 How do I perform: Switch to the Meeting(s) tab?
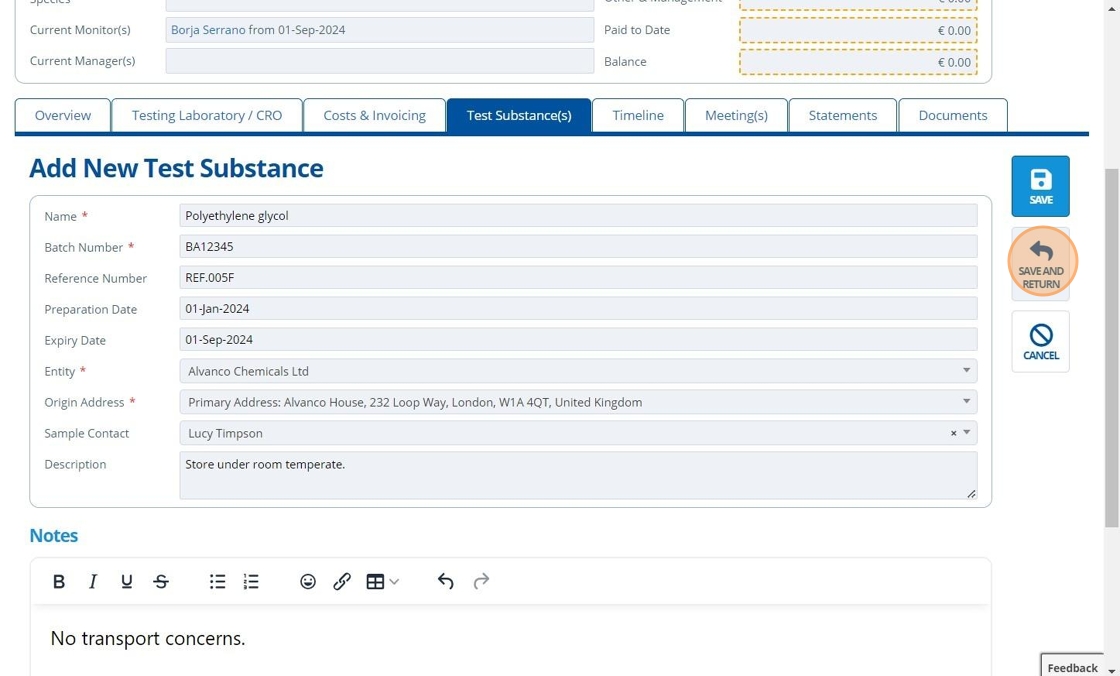[x=736, y=116]
